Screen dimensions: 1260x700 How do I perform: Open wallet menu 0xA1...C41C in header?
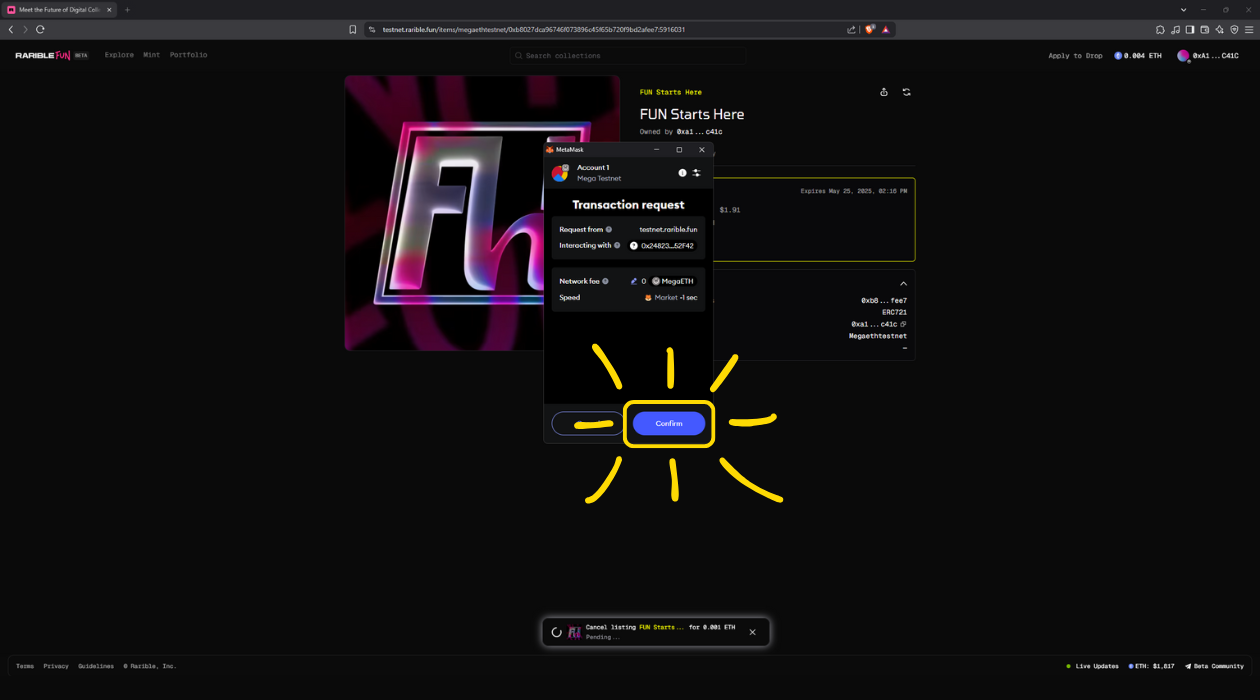pos(1208,56)
